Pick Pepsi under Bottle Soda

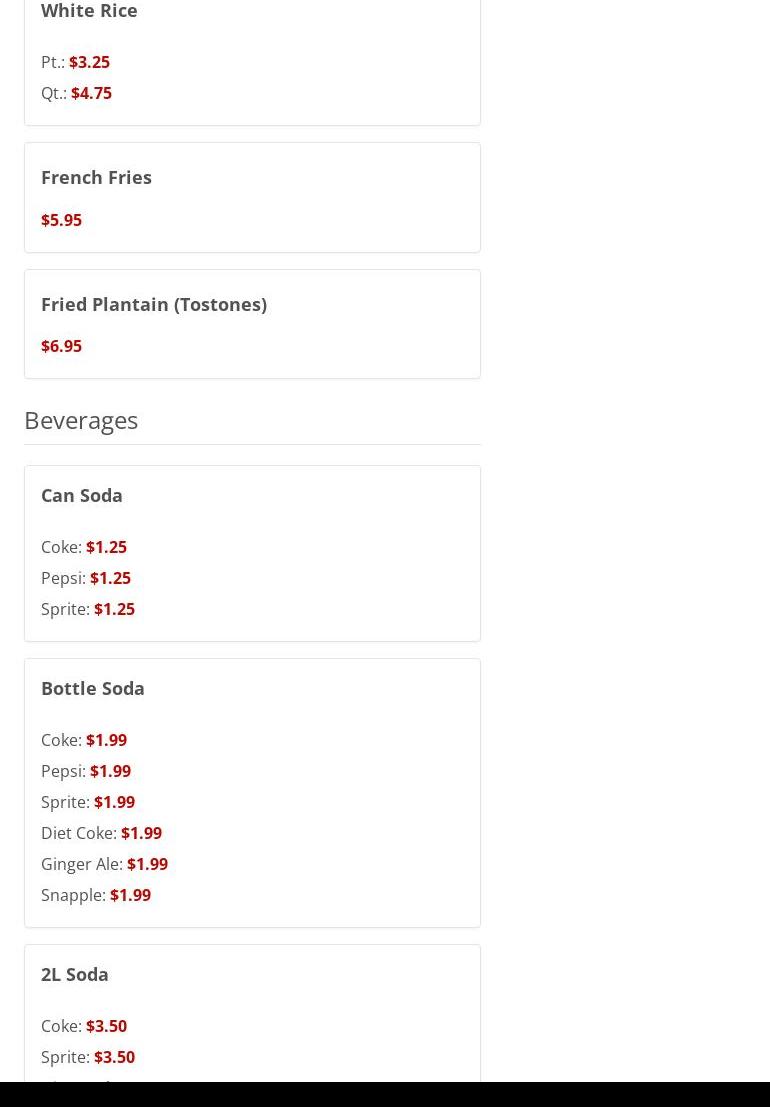(x=86, y=771)
